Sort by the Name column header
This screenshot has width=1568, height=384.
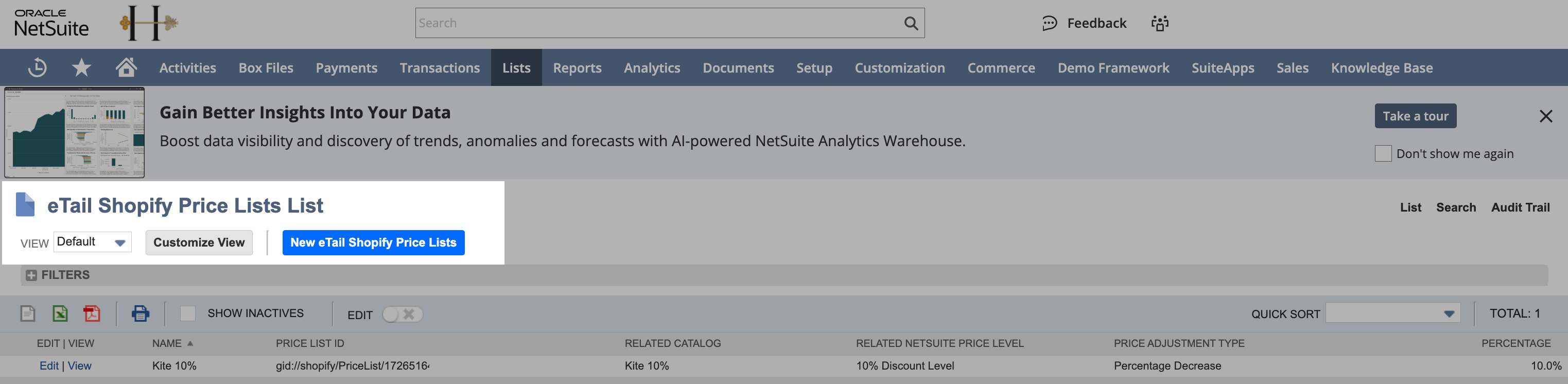(172, 343)
